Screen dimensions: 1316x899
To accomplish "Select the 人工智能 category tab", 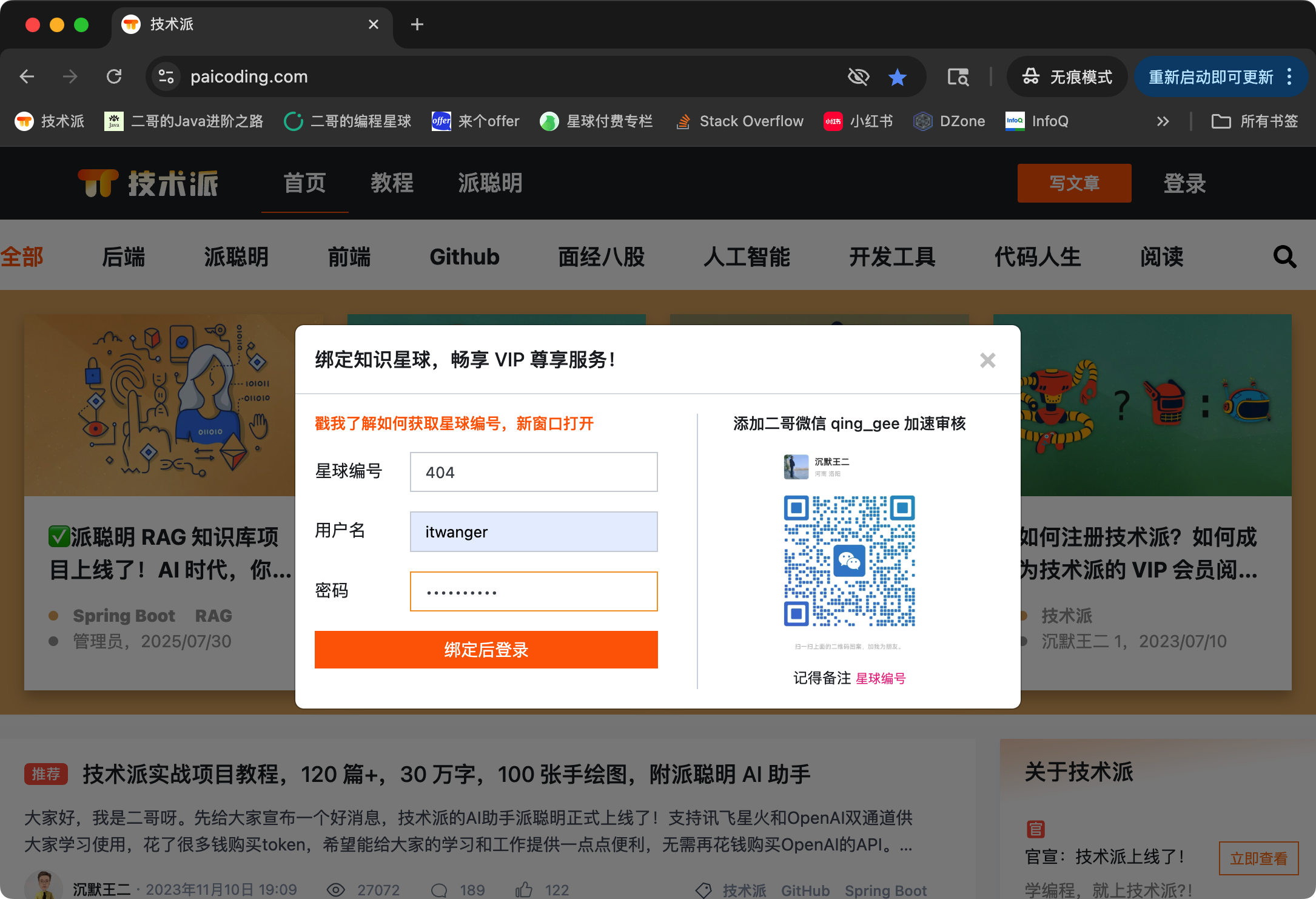I will (747, 257).
